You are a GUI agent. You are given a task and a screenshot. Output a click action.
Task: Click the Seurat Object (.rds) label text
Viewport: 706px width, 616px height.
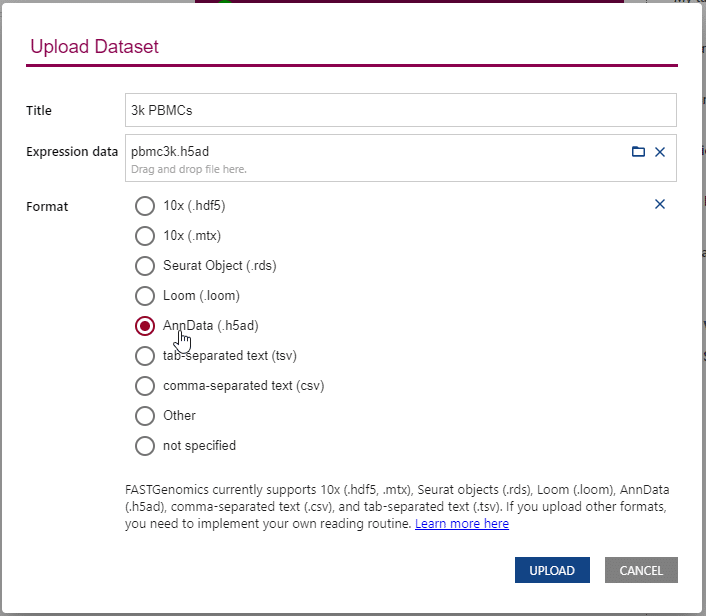tap(220, 266)
